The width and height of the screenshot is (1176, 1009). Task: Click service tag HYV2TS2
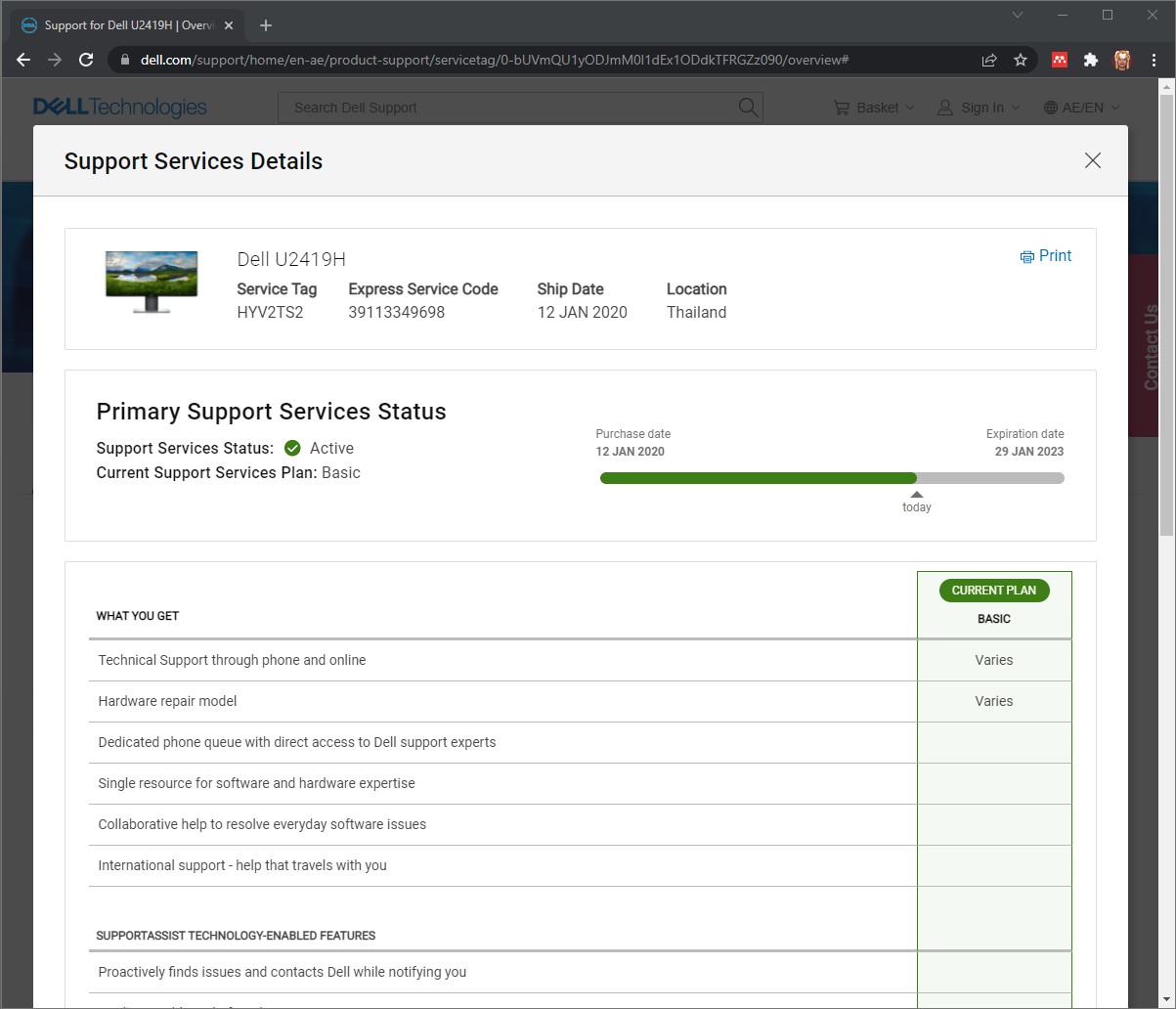pos(270,313)
